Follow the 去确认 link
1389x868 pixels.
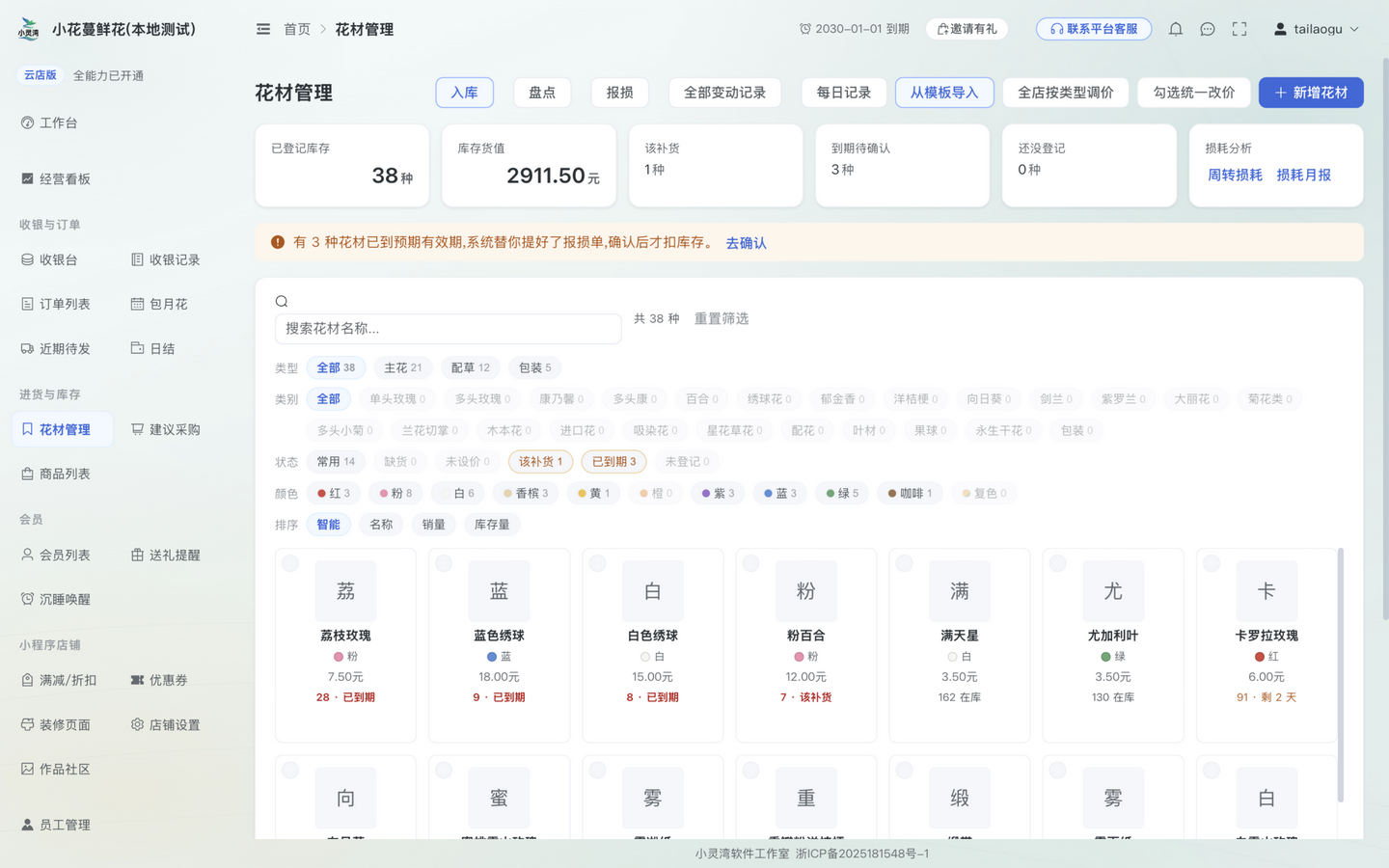click(746, 243)
